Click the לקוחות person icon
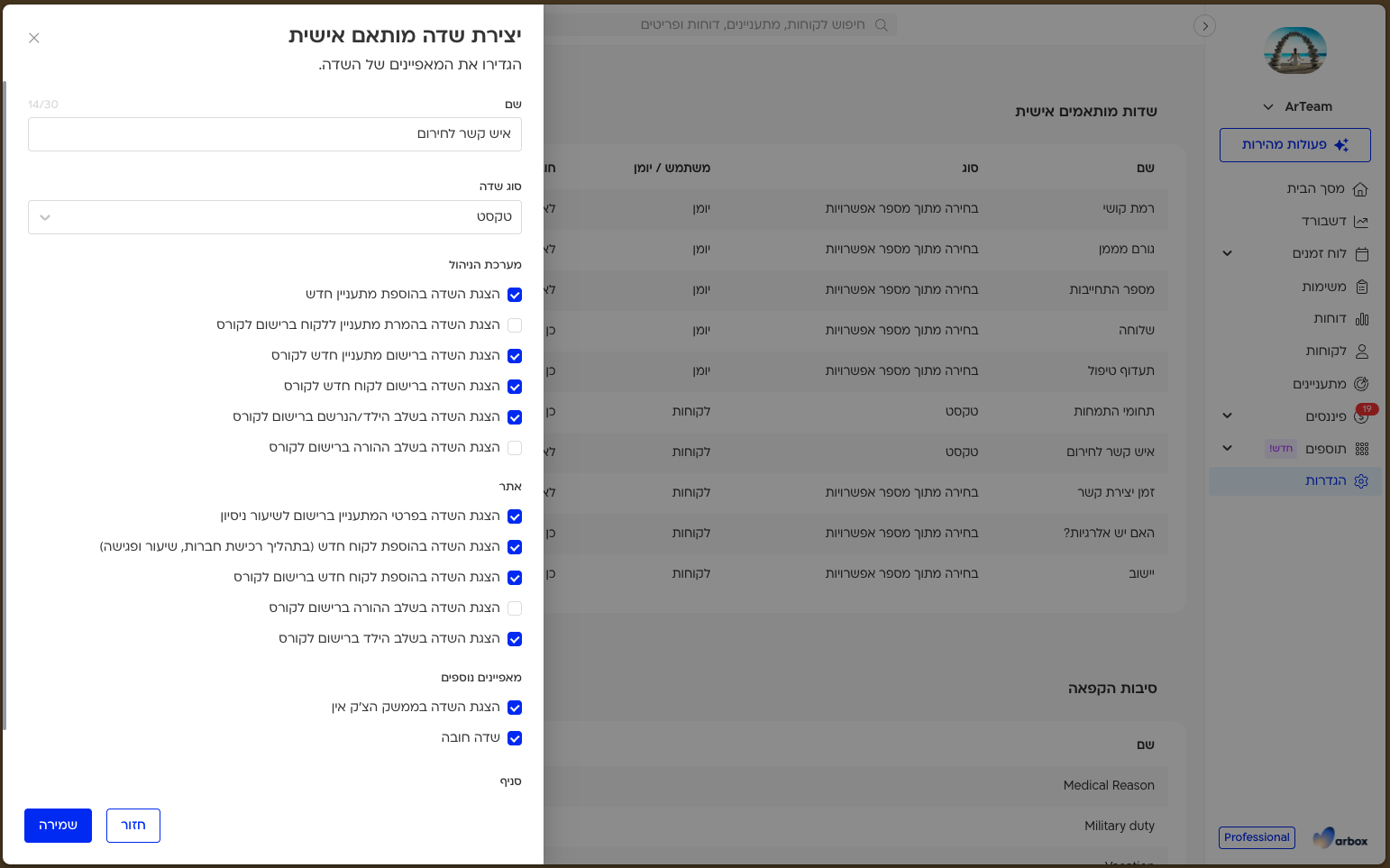This screenshot has height=868, width=1390. click(x=1361, y=352)
